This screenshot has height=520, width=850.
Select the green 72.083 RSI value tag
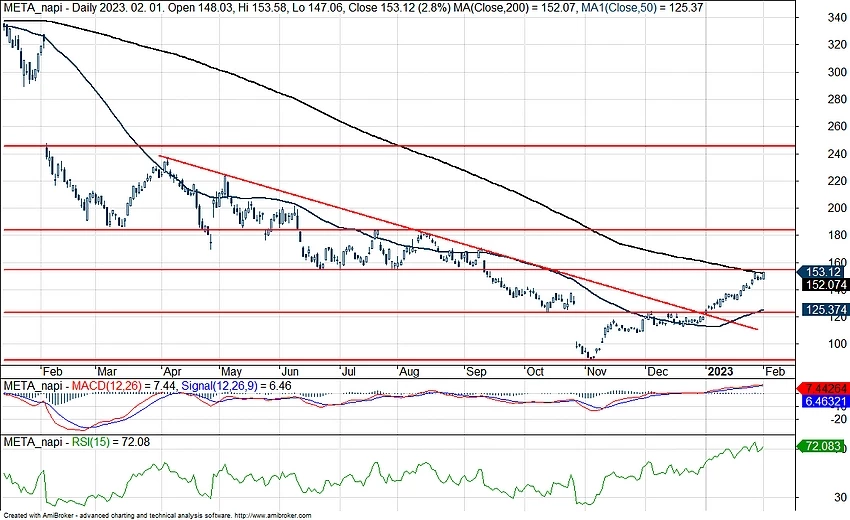822,446
